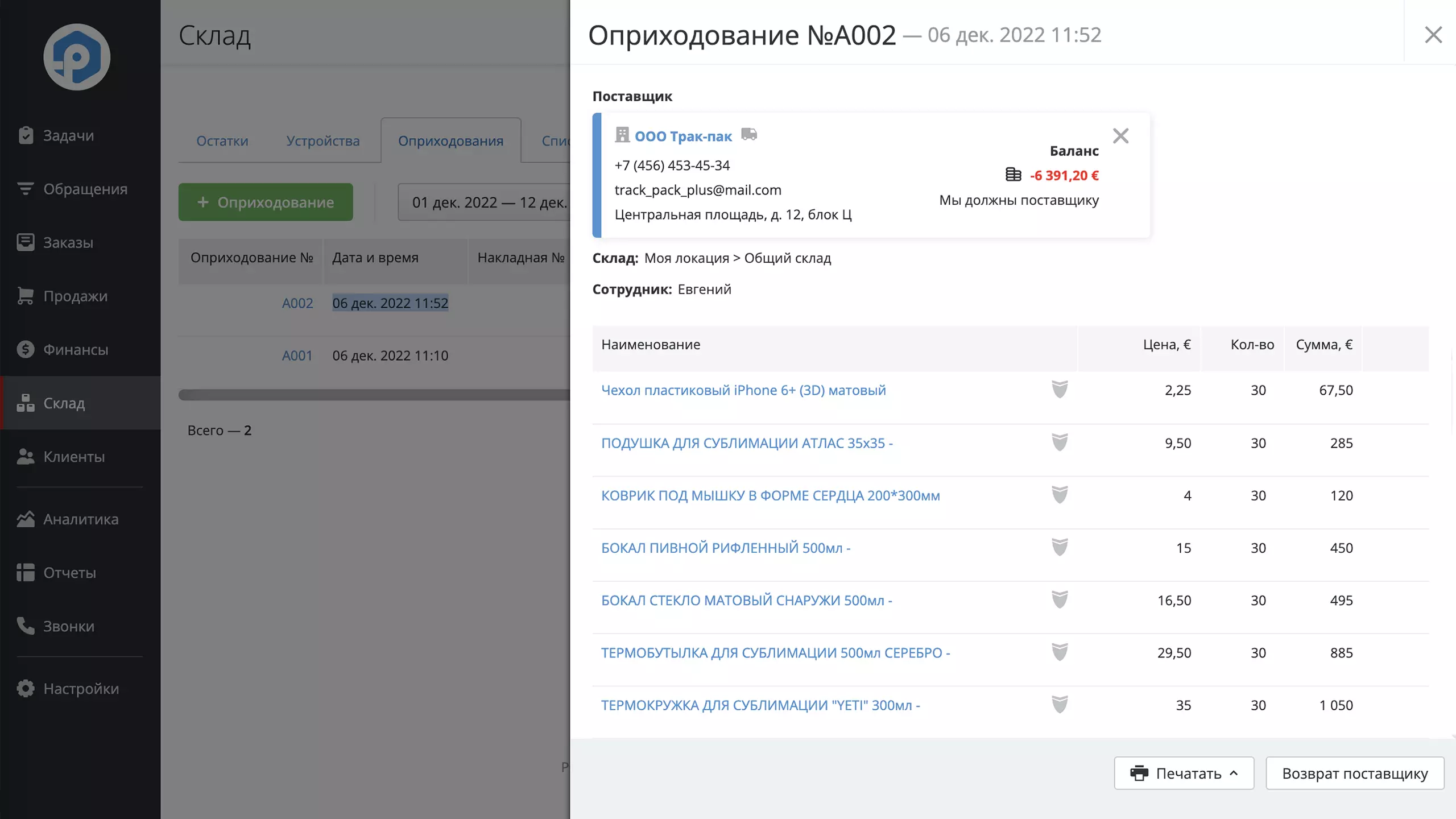Click the horizontal table scrollbar
This screenshot has height=819, width=1456.
(374, 395)
